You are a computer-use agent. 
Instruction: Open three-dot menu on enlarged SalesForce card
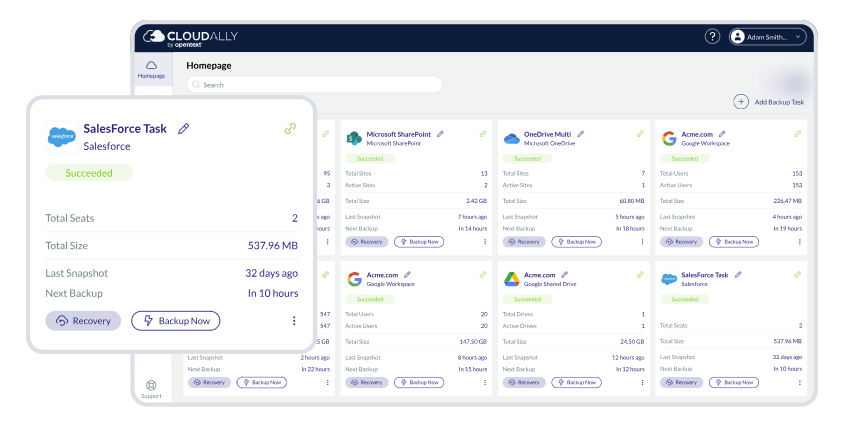point(294,321)
